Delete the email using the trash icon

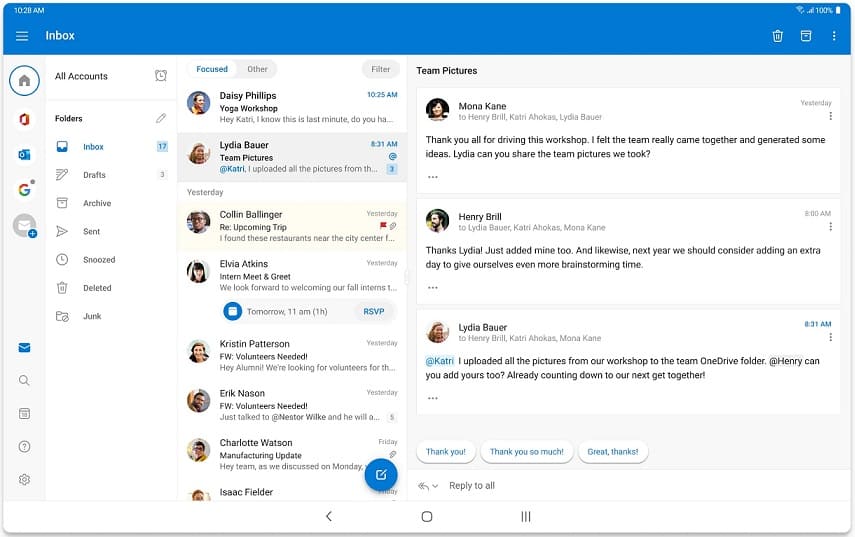click(x=777, y=36)
